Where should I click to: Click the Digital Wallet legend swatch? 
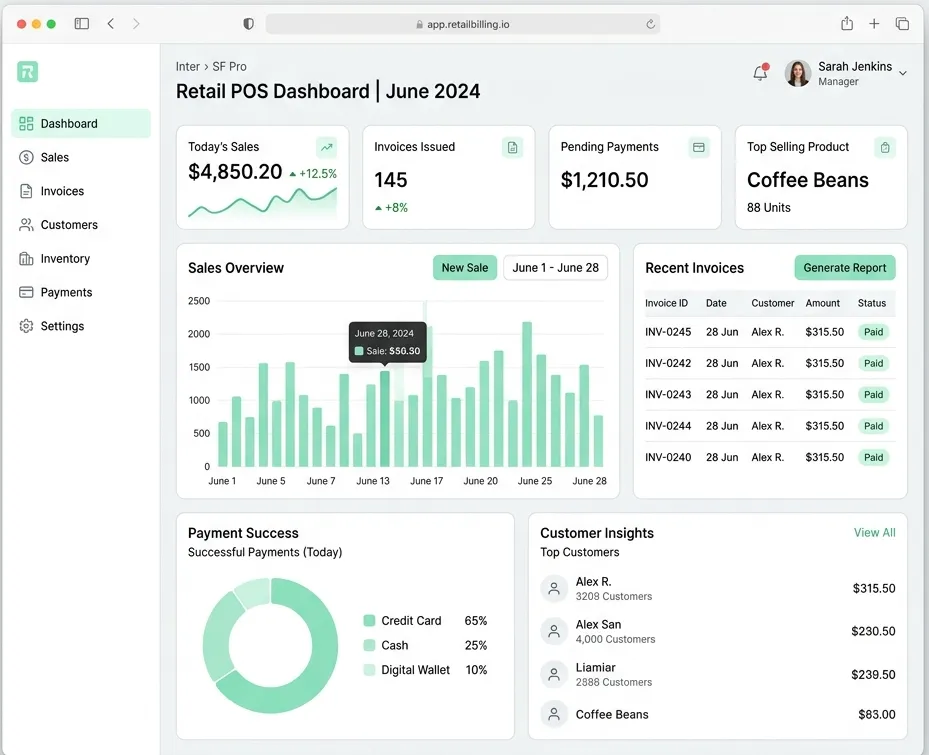369,670
